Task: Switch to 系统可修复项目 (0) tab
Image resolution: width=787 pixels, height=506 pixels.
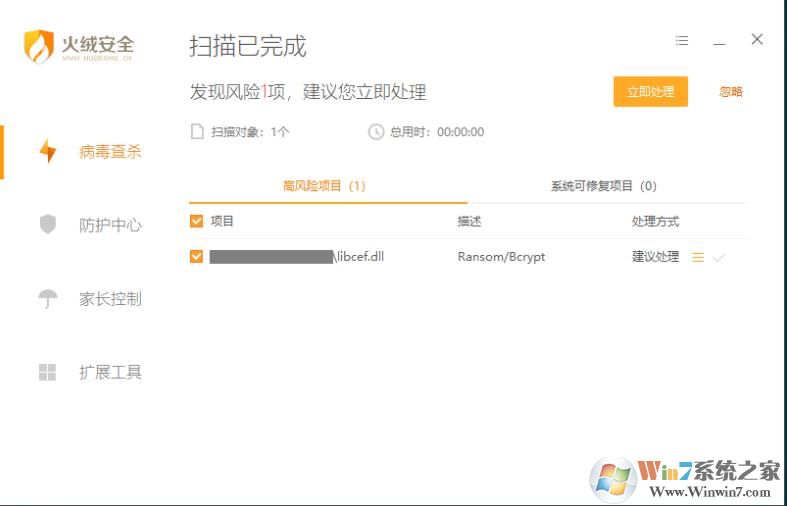Action: click(x=604, y=186)
